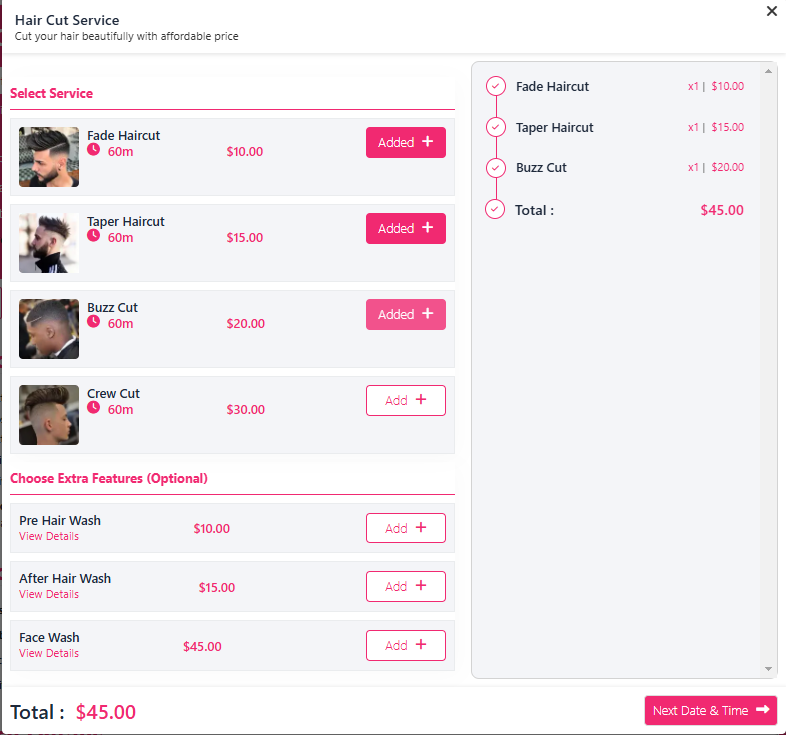
Task: Open View Details under Face Wash
Action: point(49,653)
